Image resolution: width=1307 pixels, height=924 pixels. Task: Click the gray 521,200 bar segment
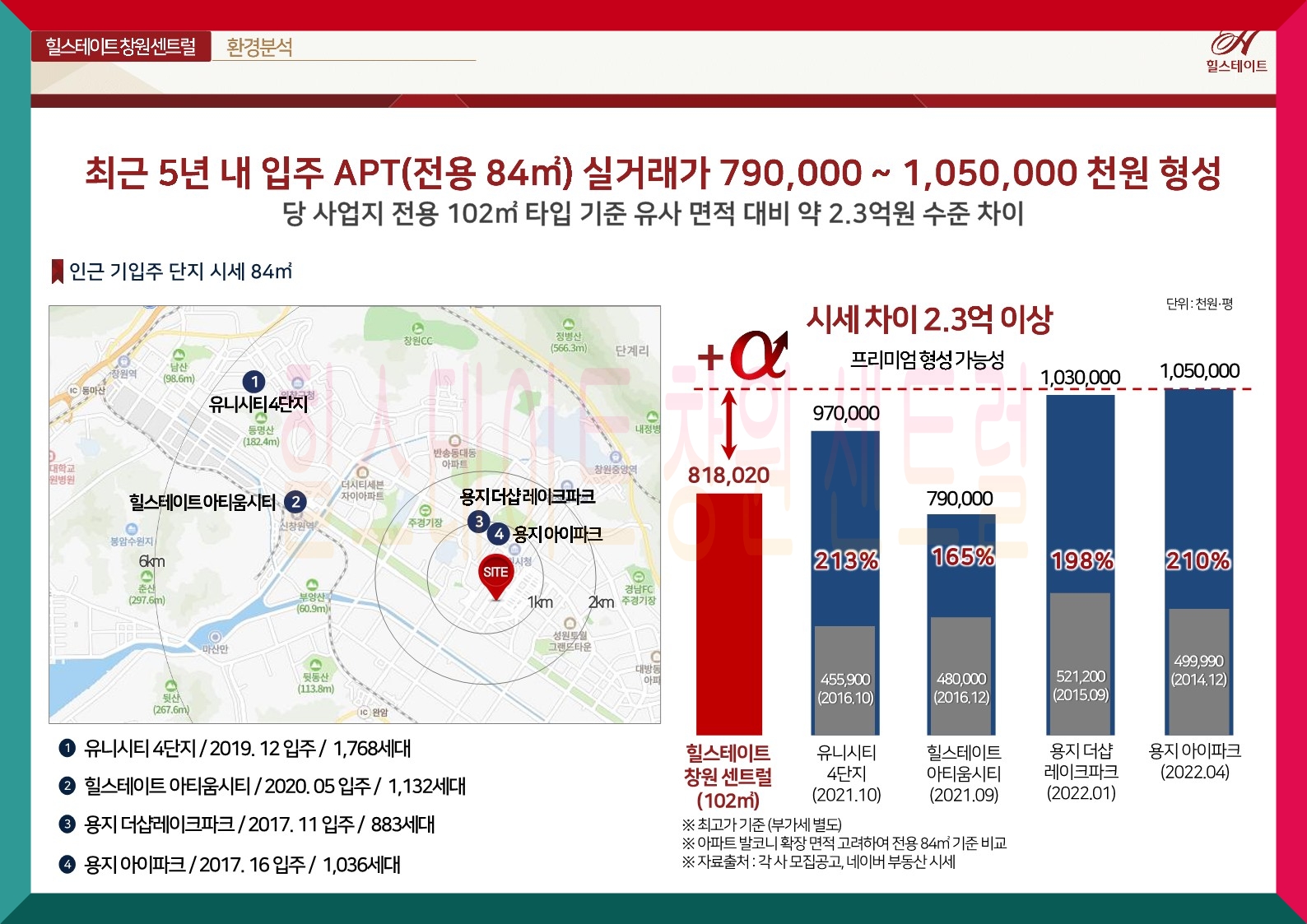point(1081,663)
